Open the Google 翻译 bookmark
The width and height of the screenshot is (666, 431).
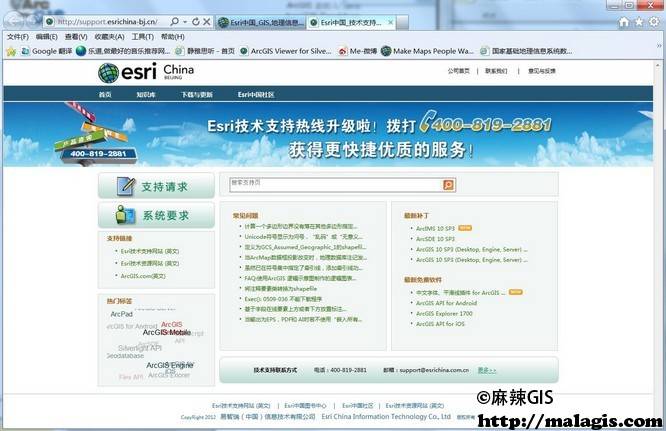[47, 51]
